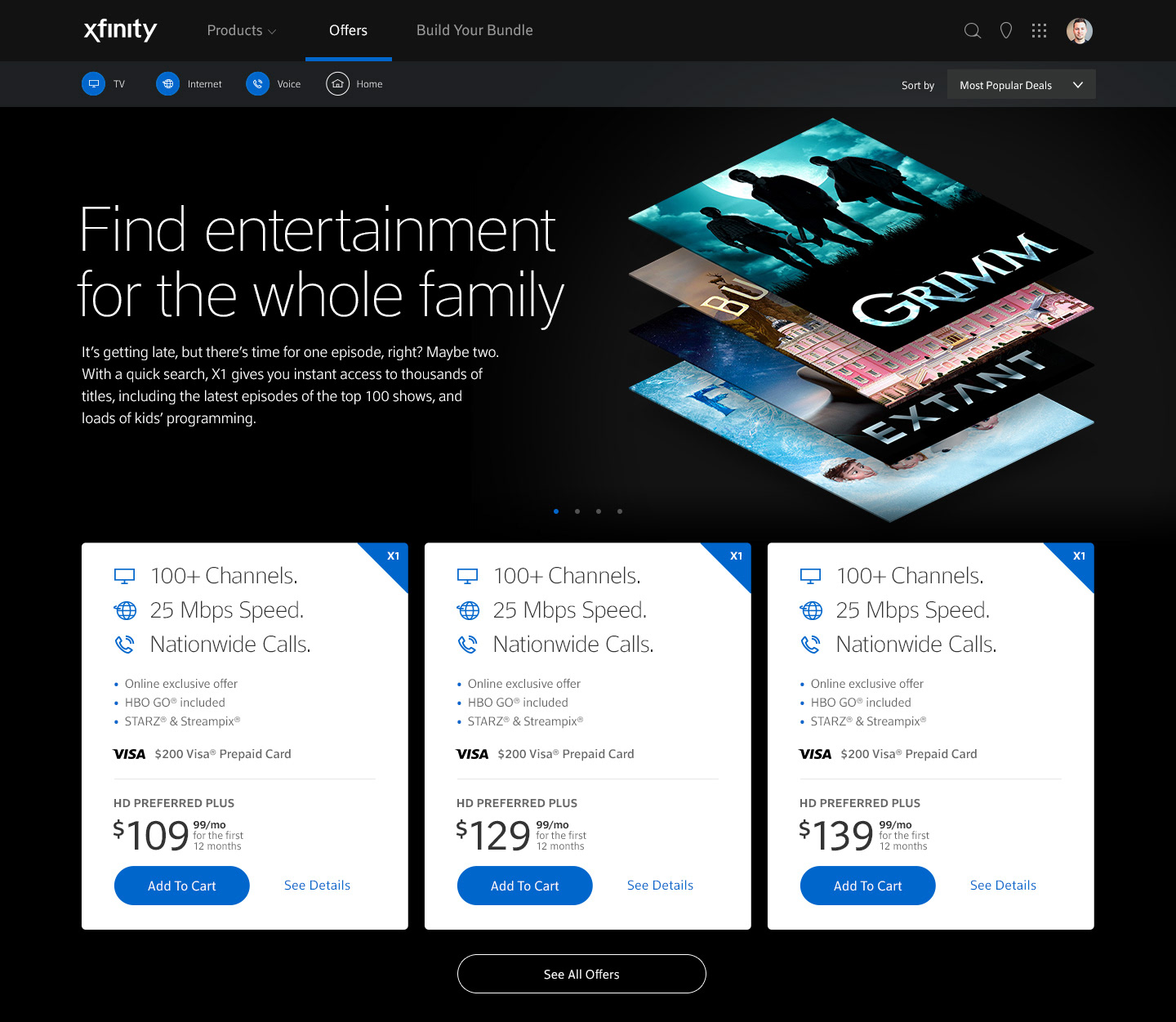The width and height of the screenshot is (1176, 1022).
Task: Click the Sort by label
Action: point(918,85)
